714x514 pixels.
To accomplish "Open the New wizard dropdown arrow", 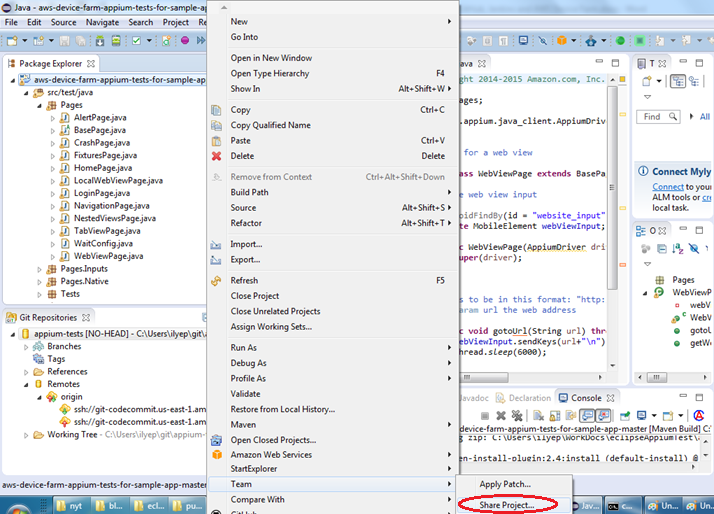I will [25, 41].
